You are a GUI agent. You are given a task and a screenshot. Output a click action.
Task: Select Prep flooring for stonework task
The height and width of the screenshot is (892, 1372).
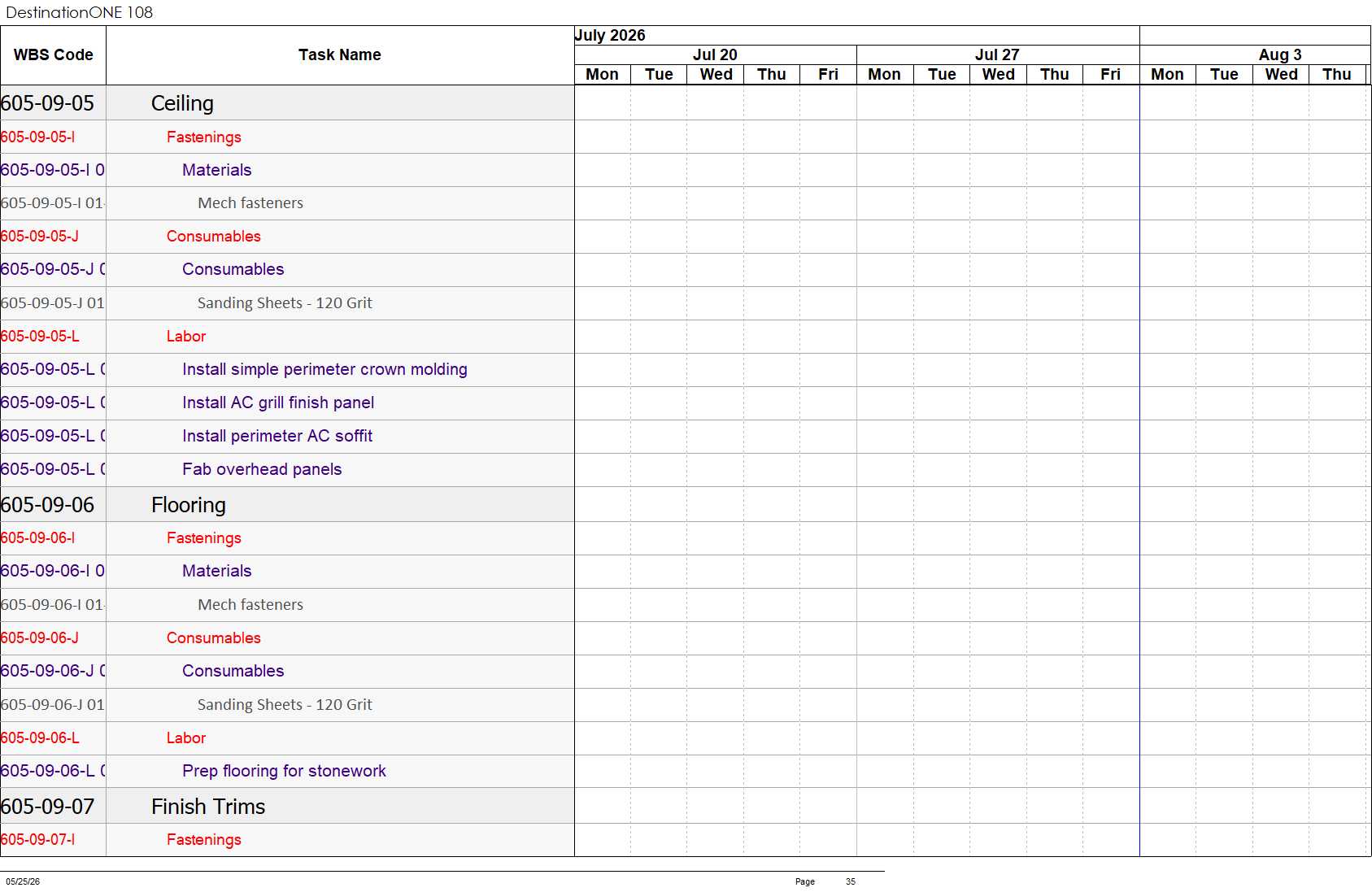pyautogui.click(x=284, y=771)
